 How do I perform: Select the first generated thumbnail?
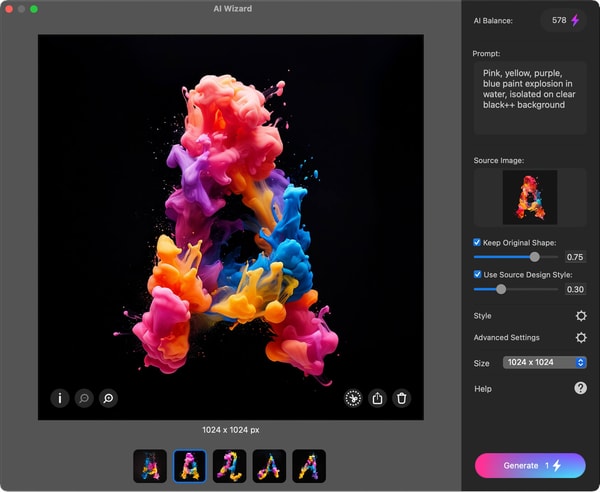(150, 466)
